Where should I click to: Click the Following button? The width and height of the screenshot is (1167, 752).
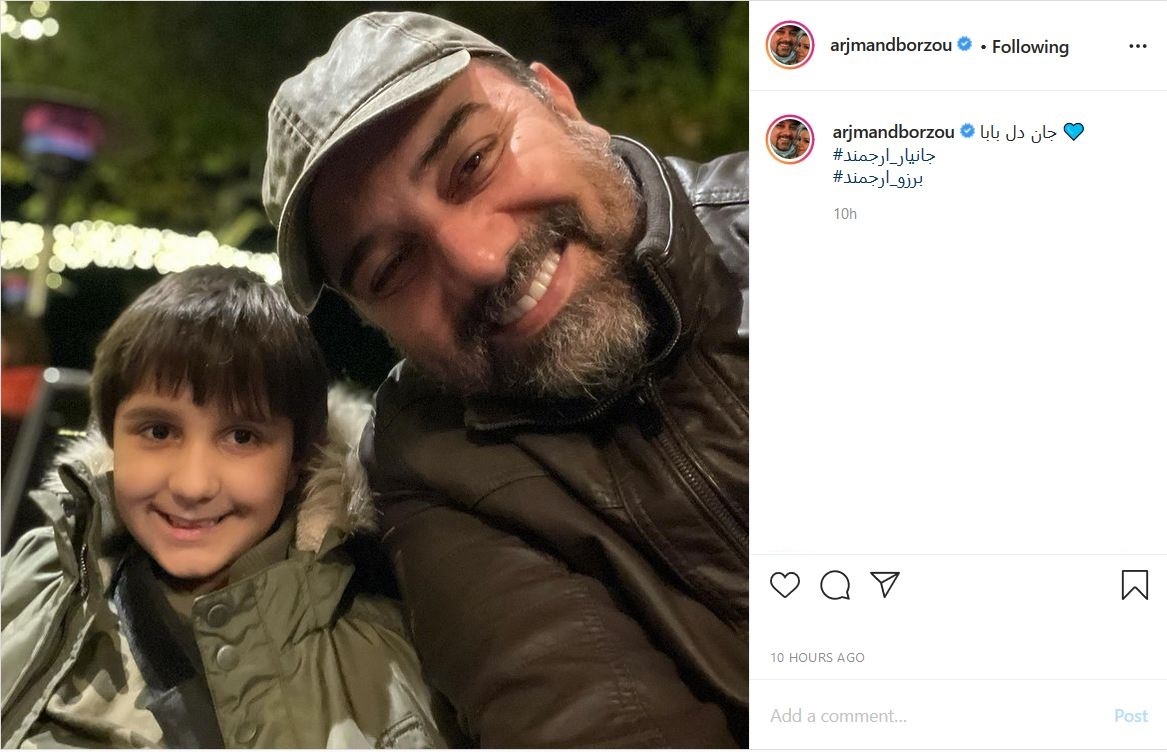click(1030, 47)
